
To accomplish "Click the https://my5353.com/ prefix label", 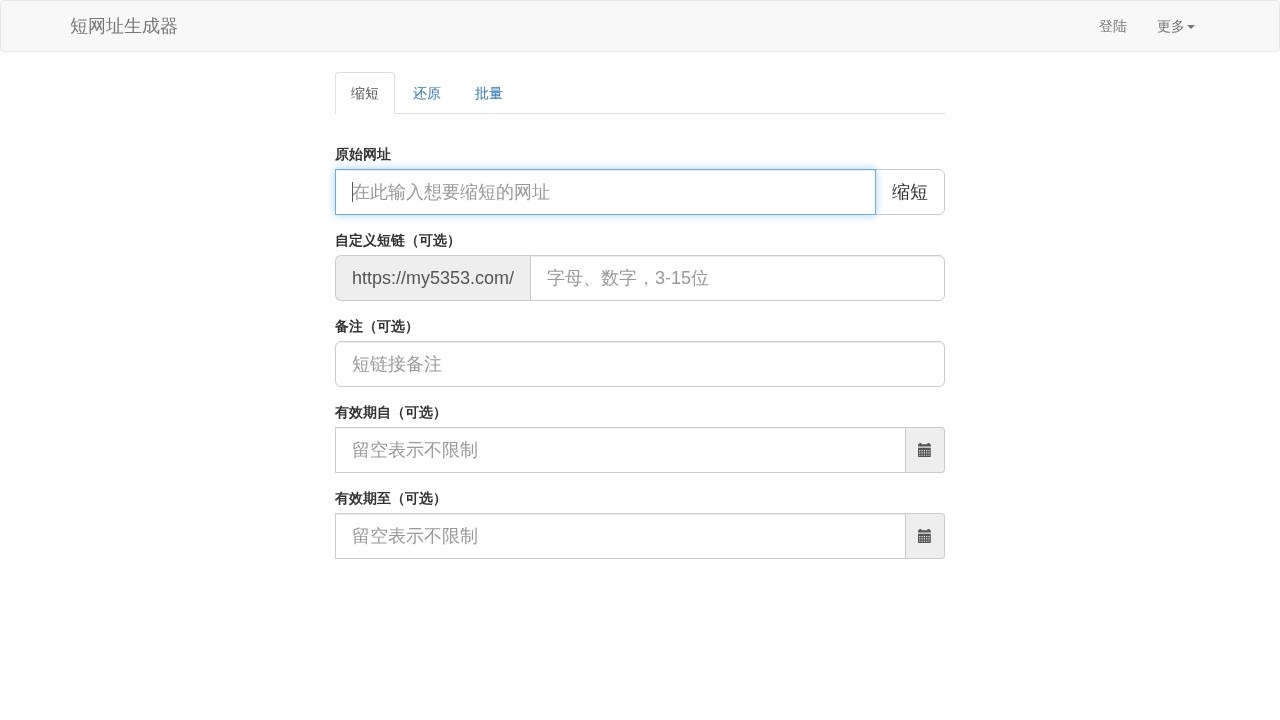I will (x=433, y=278).
